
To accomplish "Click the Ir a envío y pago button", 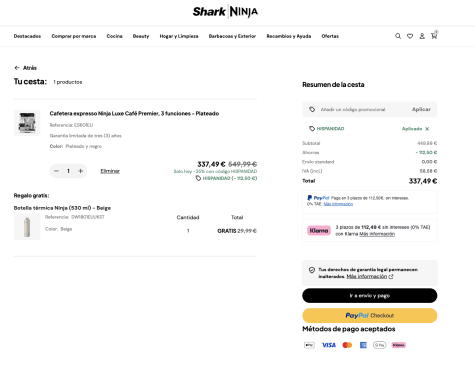I will point(370,296).
